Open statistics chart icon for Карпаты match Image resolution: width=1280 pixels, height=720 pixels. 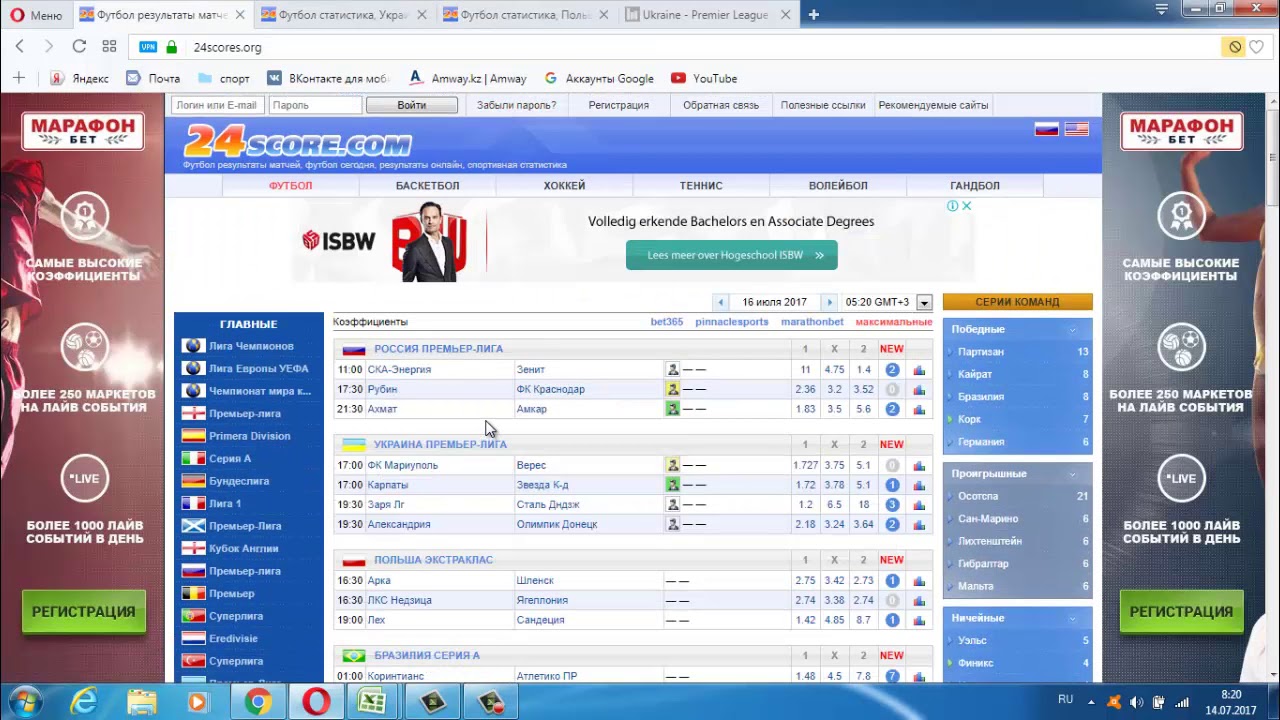click(919, 485)
